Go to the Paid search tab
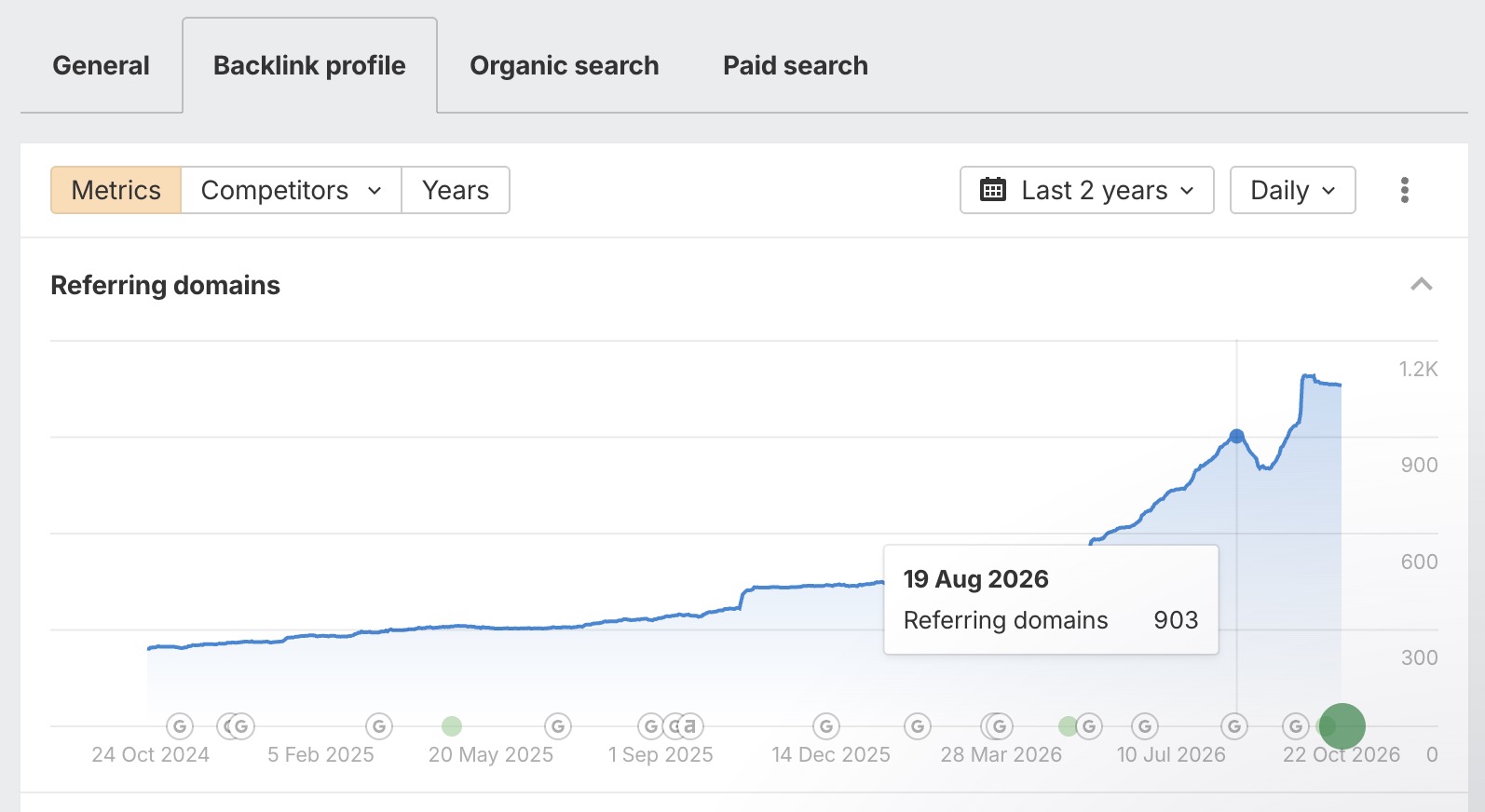1485x812 pixels. [x=796, y=65]
